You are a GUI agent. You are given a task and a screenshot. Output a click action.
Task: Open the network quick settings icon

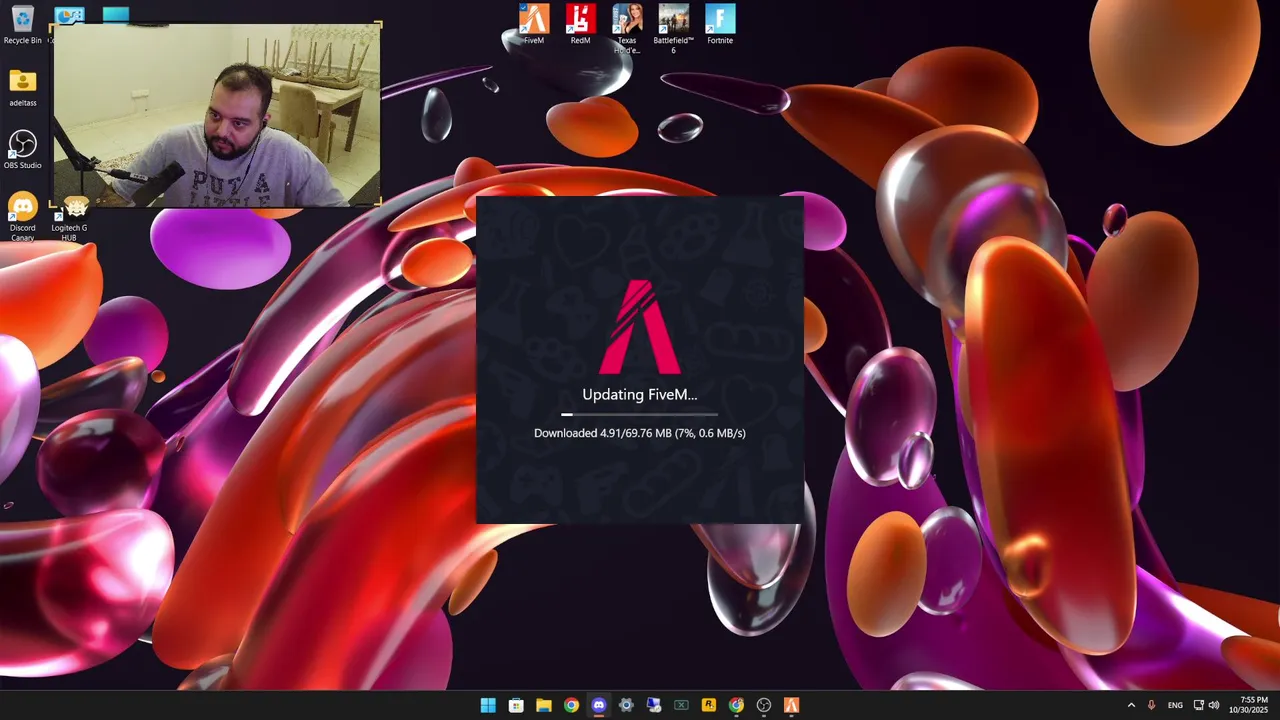coord(1198,705)
